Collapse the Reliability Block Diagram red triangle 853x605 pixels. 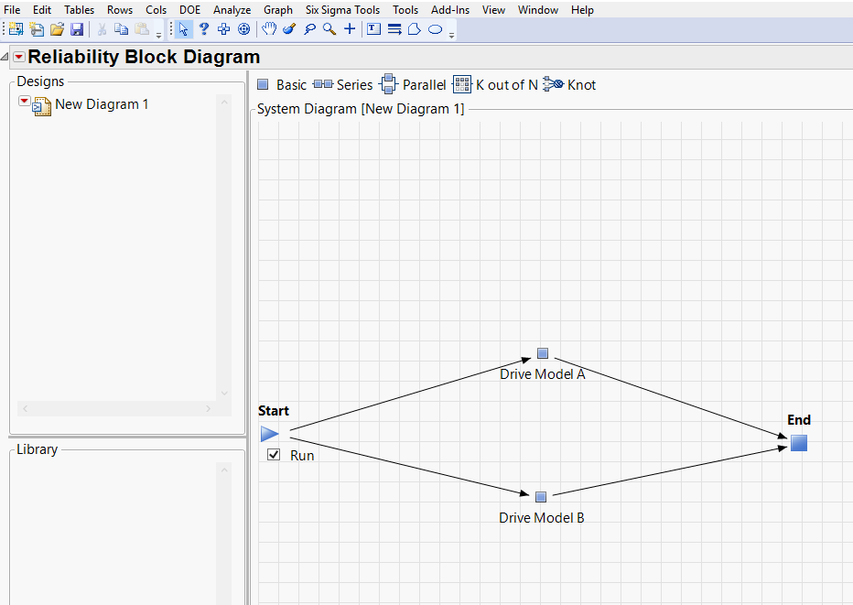[18, 57]
